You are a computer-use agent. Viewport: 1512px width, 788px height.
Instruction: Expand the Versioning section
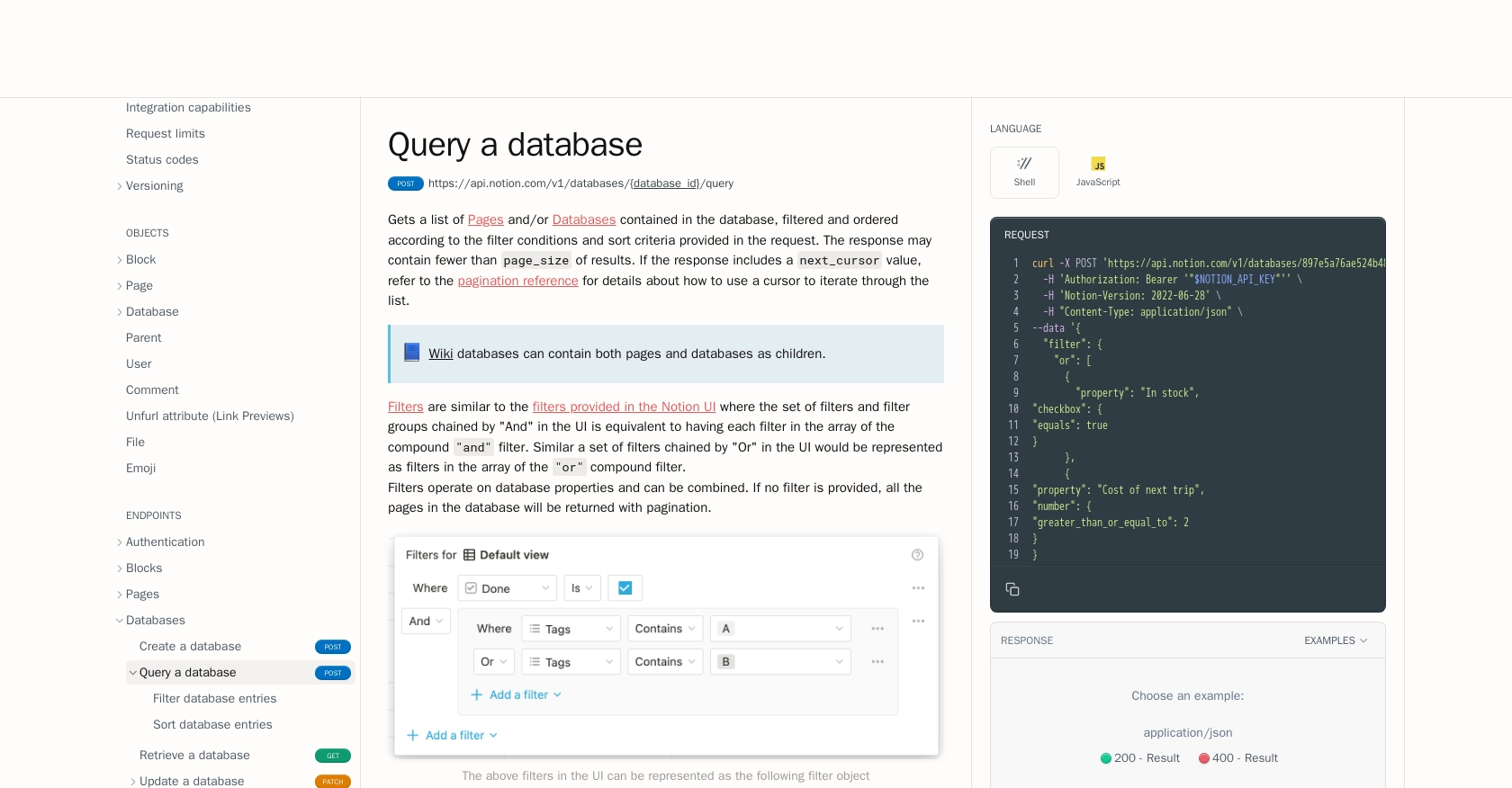(x=120, y=186)
